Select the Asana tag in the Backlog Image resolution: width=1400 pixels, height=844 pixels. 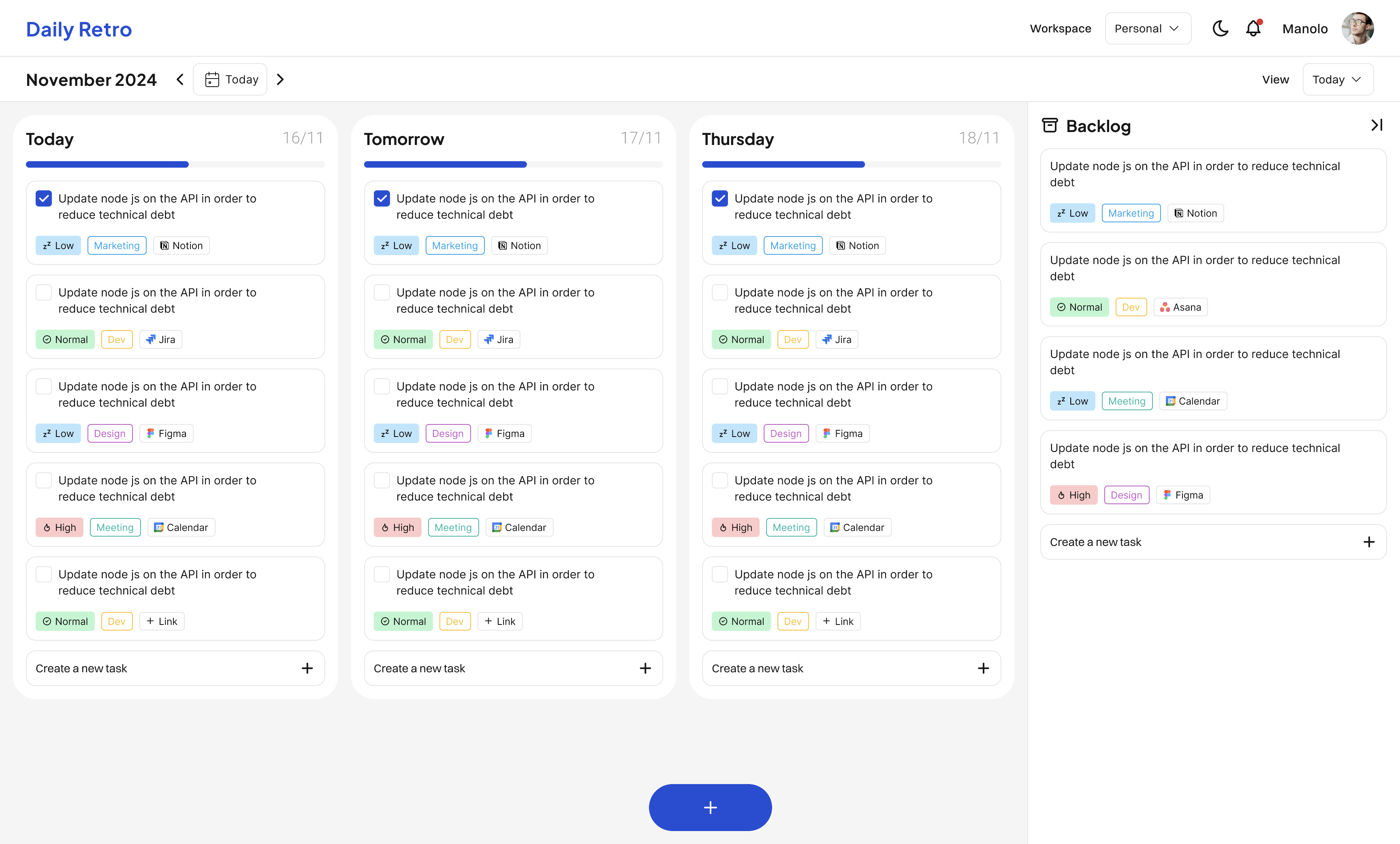(x=1180, y=307)
